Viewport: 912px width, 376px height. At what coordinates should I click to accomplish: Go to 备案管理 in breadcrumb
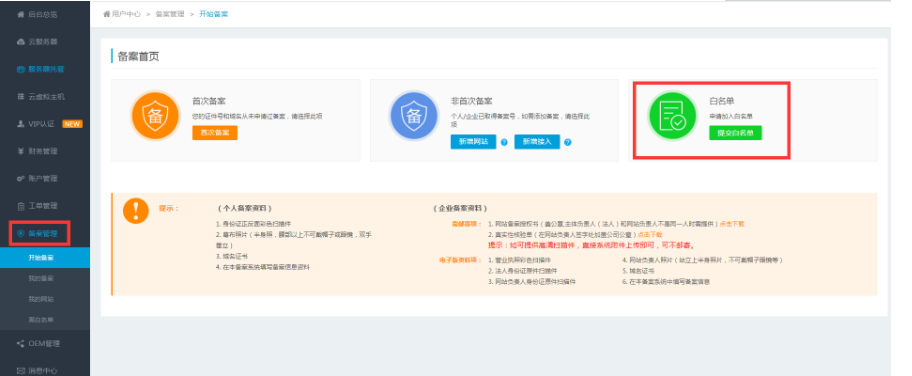pos(170,14)
